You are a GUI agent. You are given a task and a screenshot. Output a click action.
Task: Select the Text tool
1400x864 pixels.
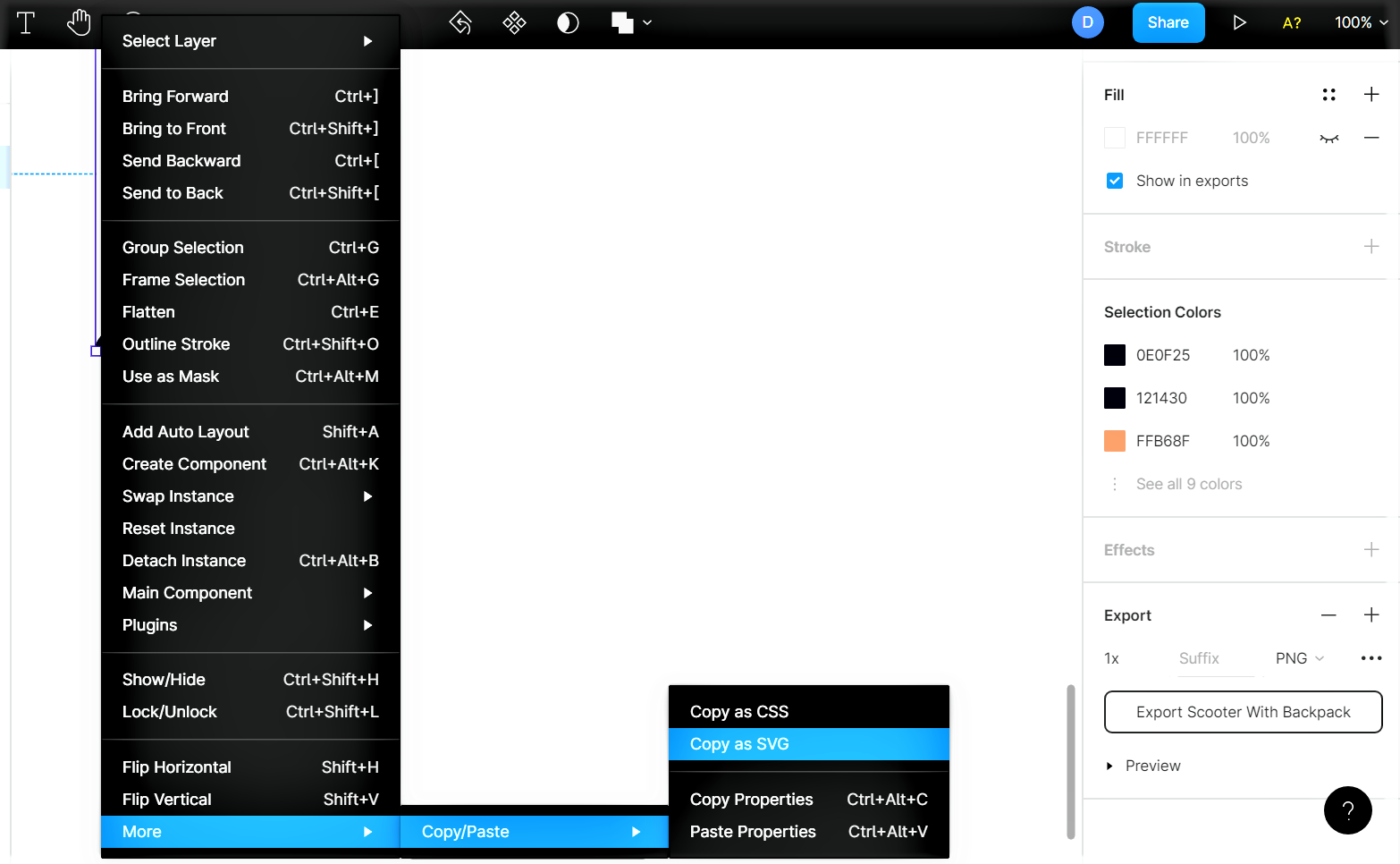pos(26,22)
